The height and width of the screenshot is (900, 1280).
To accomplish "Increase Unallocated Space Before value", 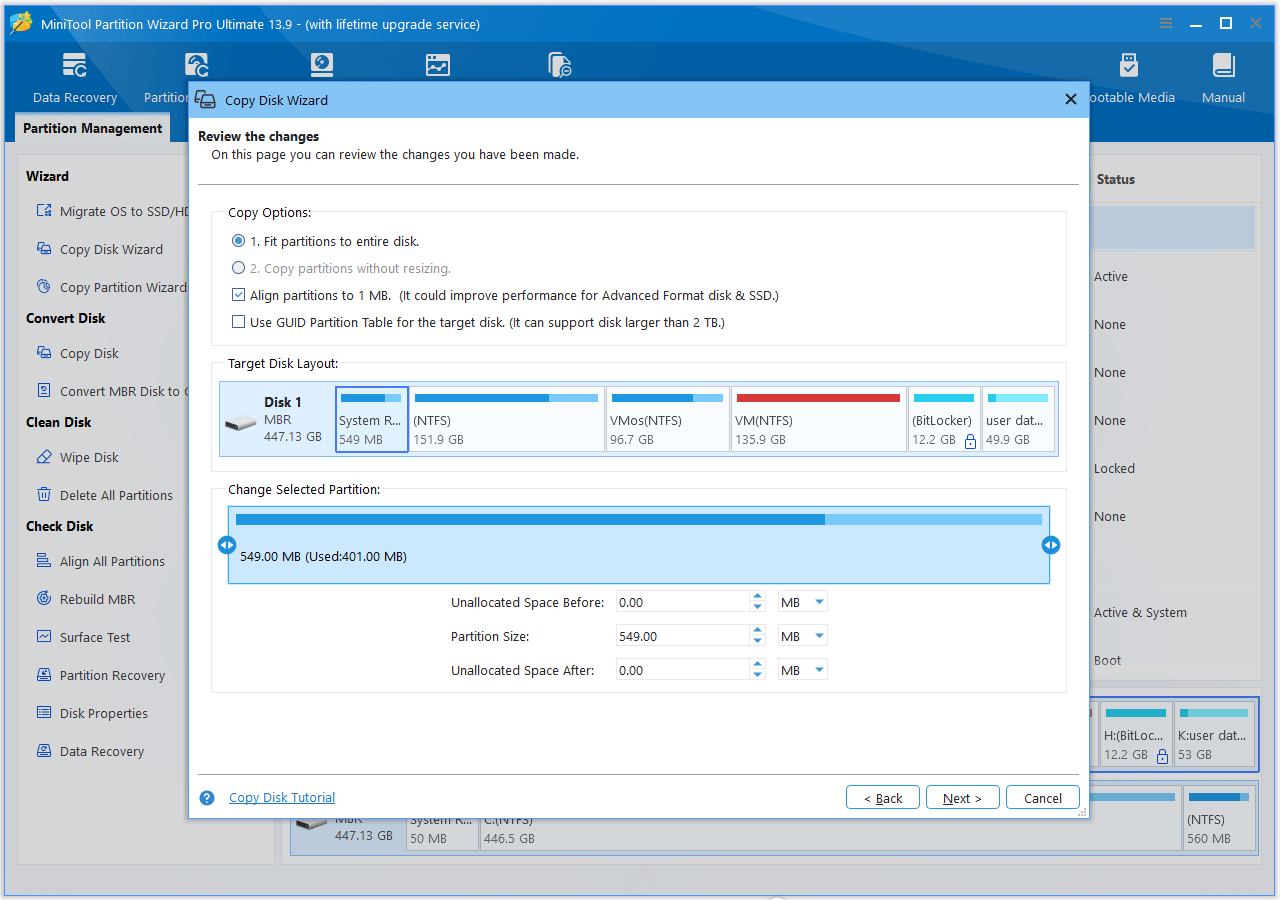I will pyautogui.click(x=757, y=597).
